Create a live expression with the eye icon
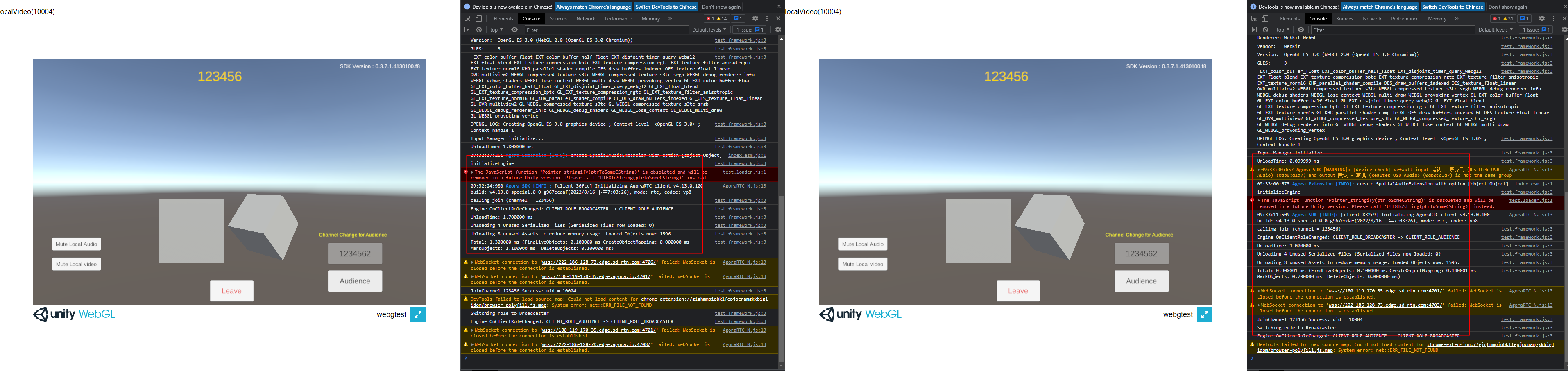The image size is (1568, 371). (x=514, y=30)
